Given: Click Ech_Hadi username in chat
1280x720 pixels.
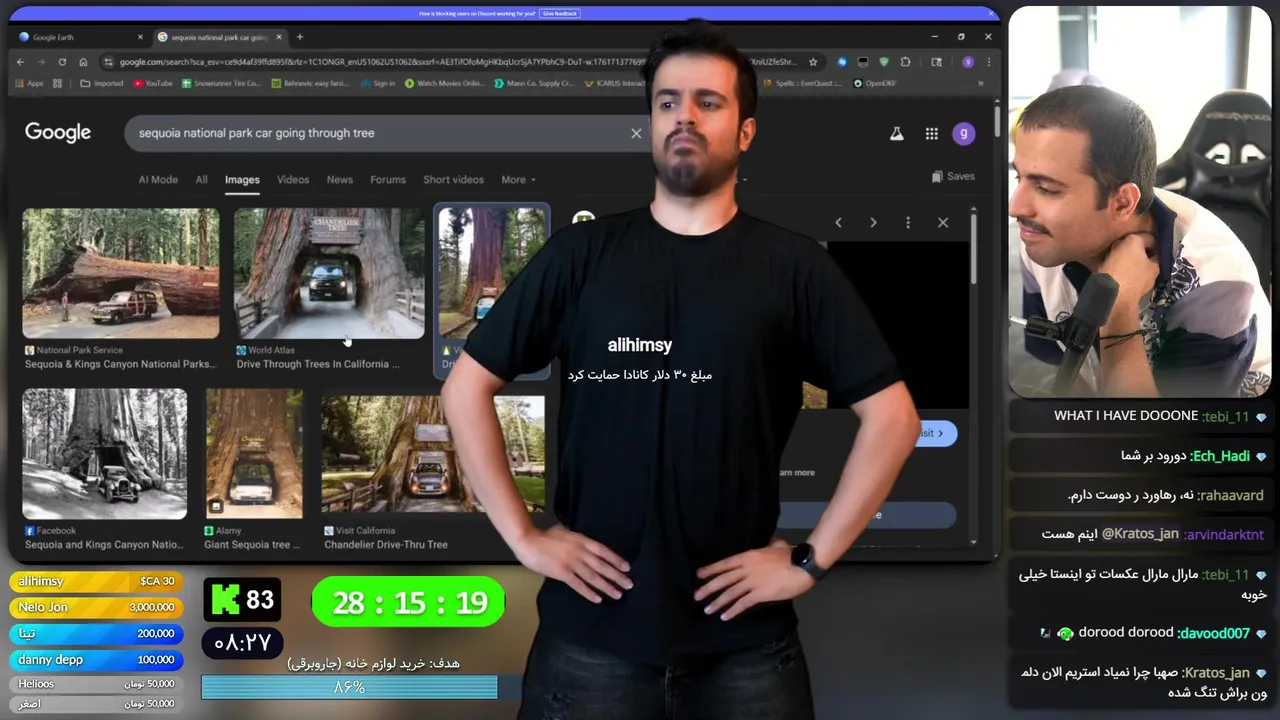Looking at the screenshot, I should point(1221,456).
